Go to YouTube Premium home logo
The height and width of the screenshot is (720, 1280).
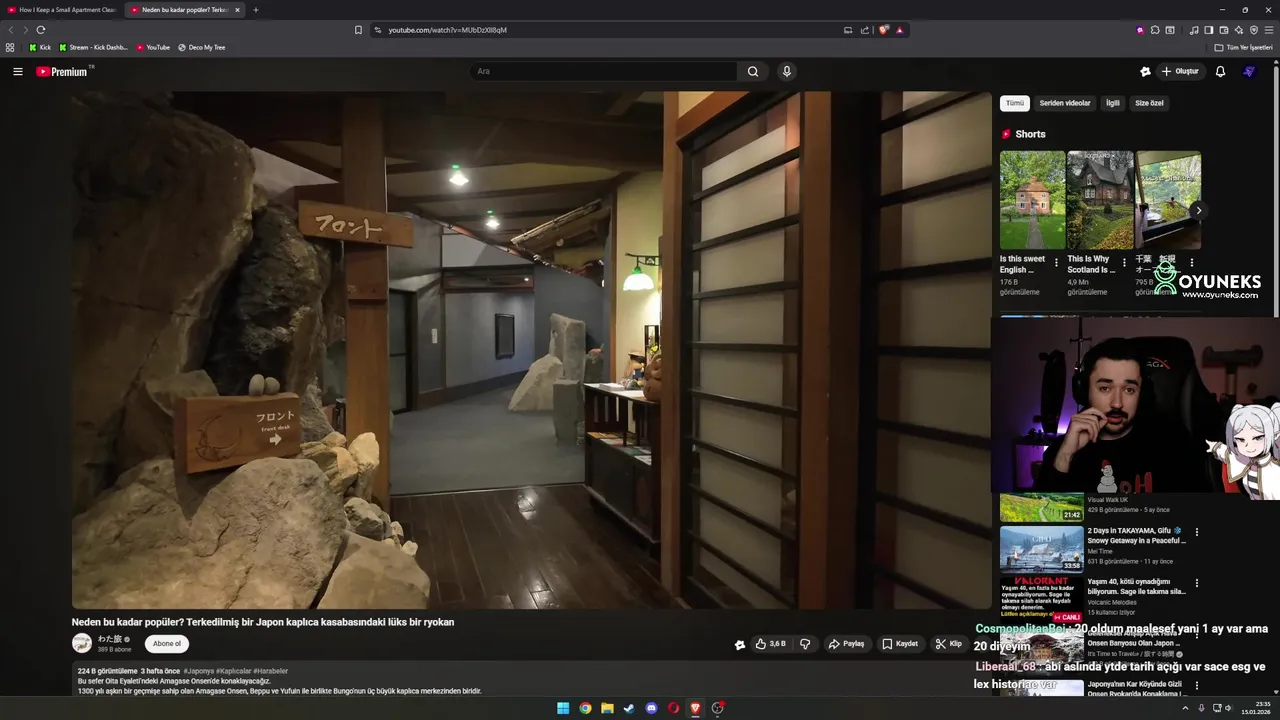tap(62, 71)
